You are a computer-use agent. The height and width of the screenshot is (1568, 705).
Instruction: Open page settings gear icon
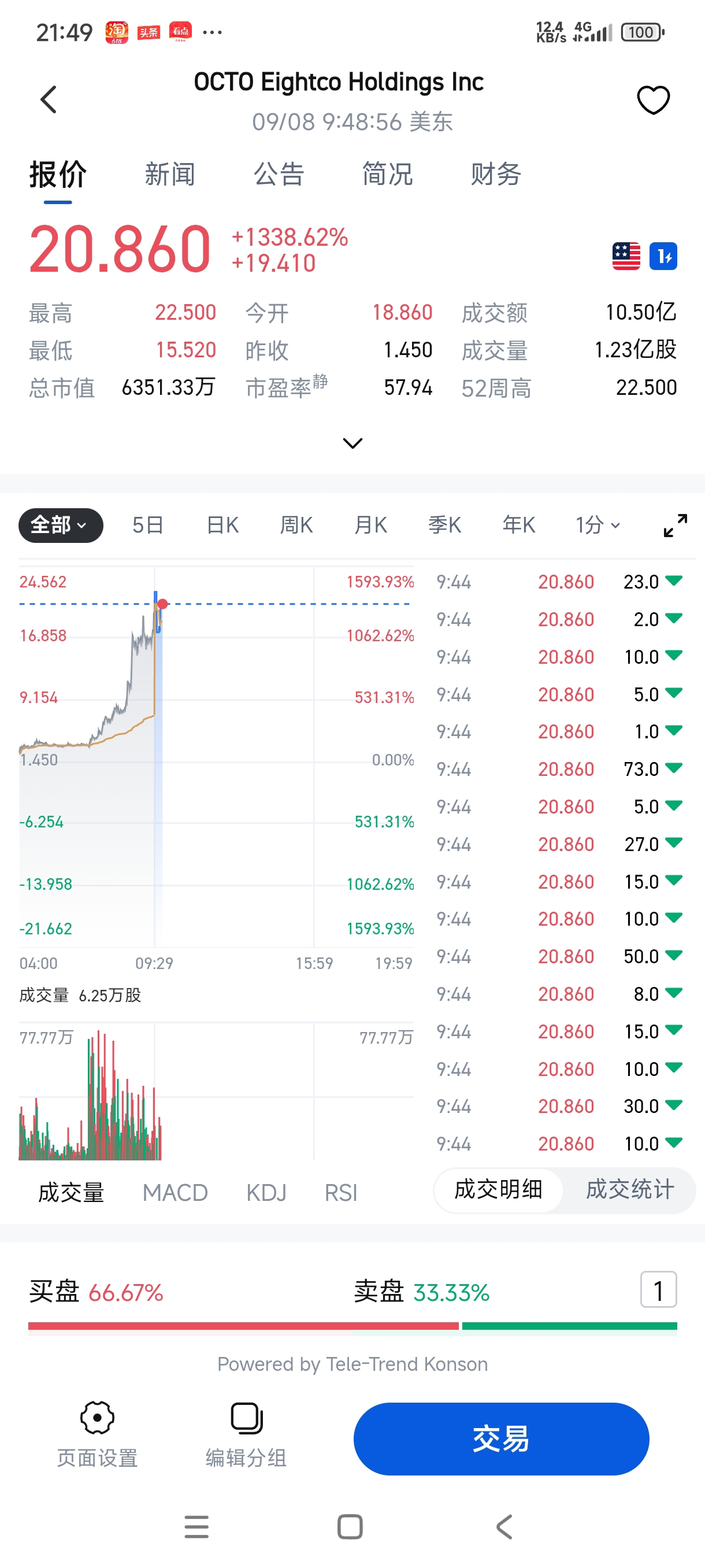[x=97, y=1418]
